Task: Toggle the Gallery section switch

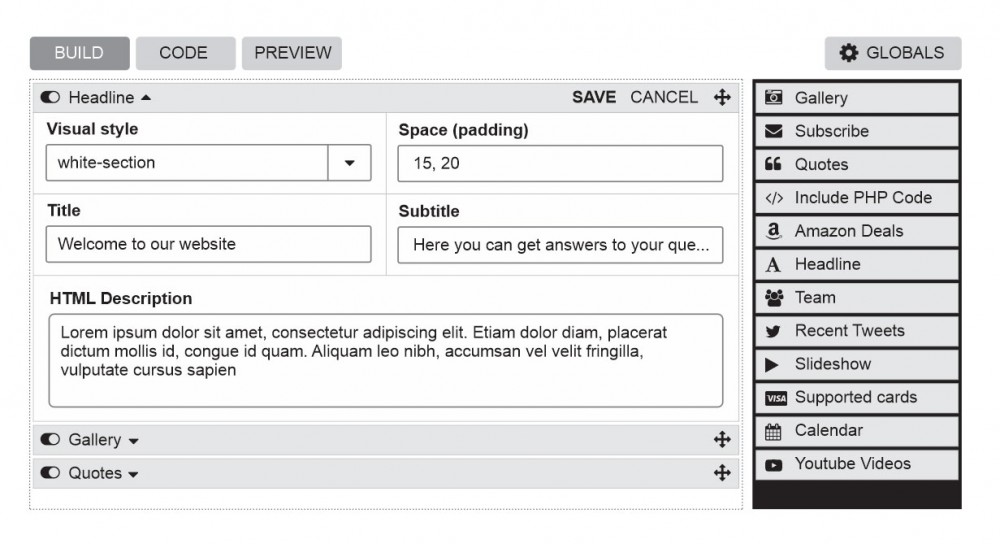Action: [x=51, y=440]
